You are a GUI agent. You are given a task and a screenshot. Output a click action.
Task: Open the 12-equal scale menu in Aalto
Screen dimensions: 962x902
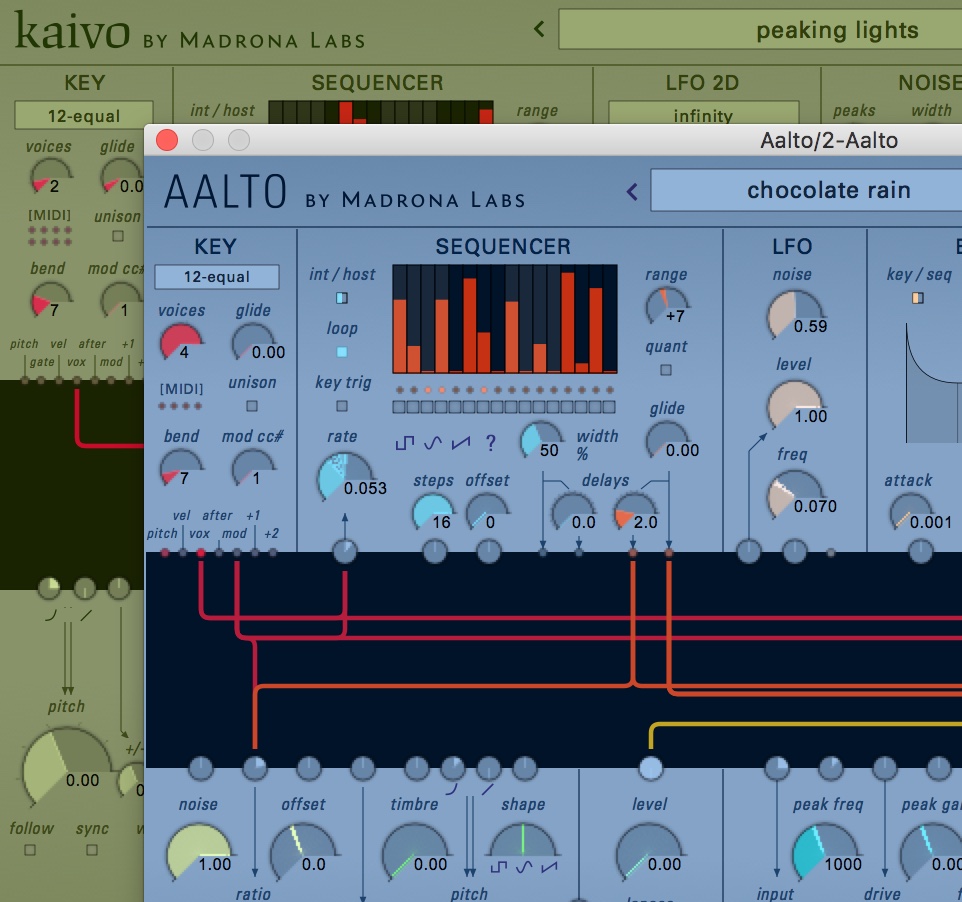click(217, 277)
